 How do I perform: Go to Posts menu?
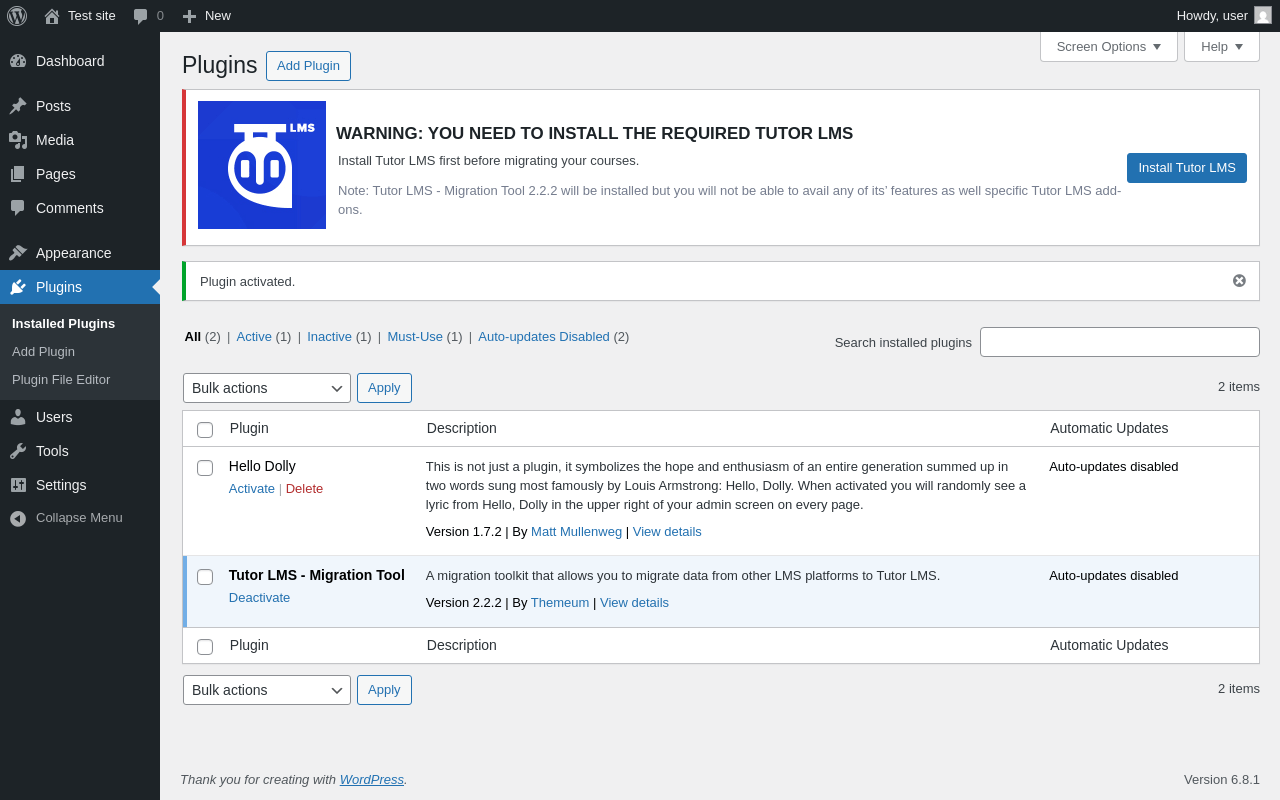click(x=80, y=106)
